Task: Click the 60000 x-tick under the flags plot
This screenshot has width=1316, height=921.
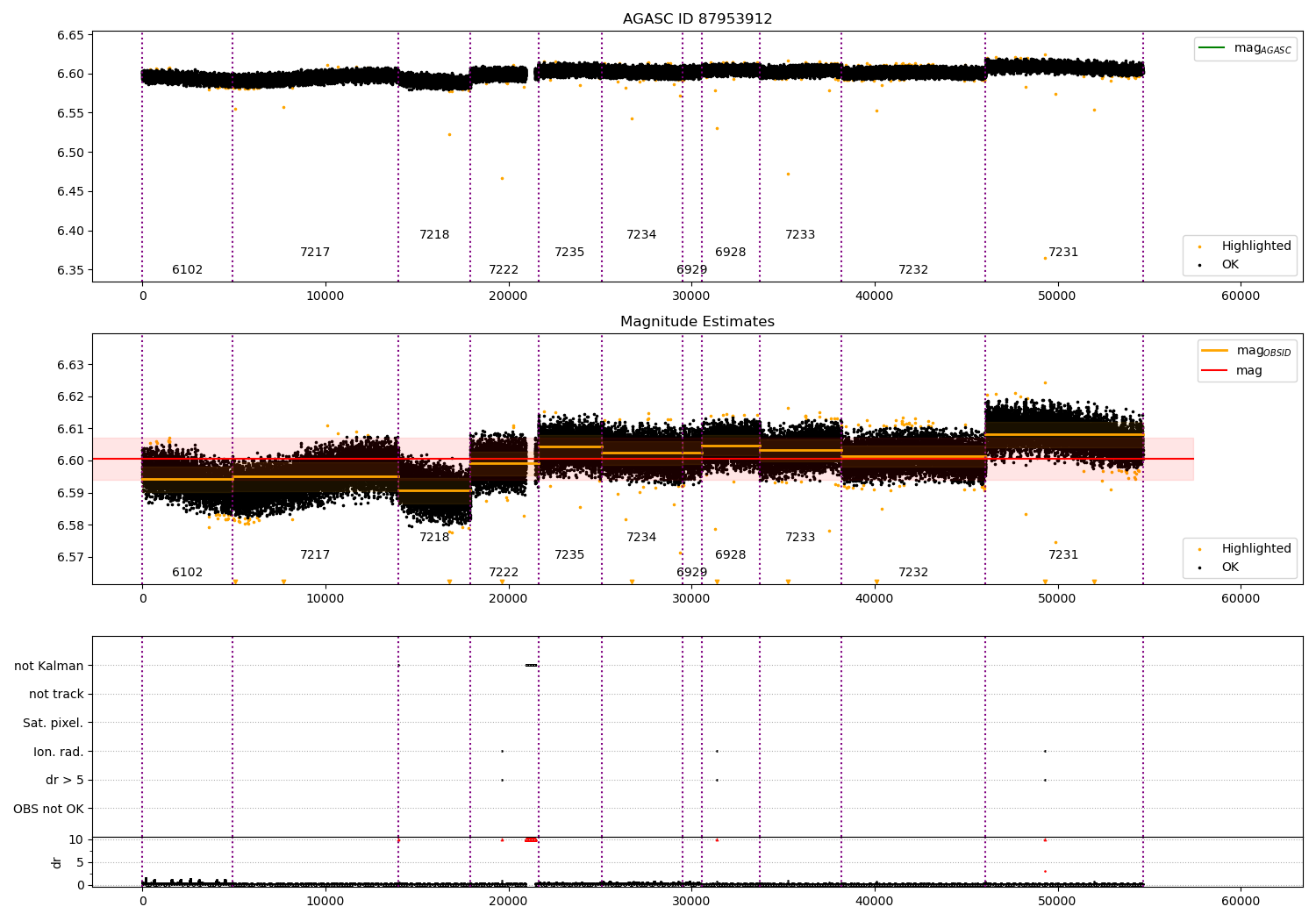Action: [x=1241, y=901]
